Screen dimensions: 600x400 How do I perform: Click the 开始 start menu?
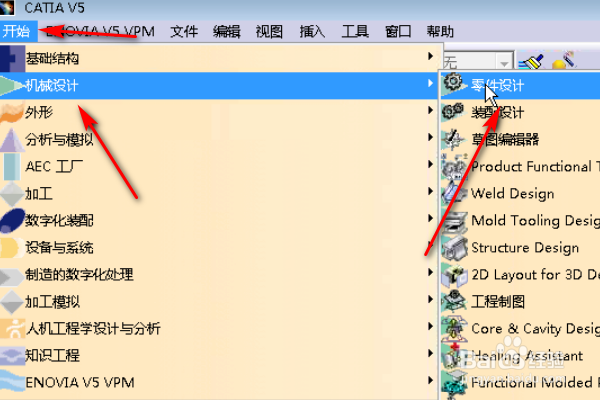click(16, 31)
